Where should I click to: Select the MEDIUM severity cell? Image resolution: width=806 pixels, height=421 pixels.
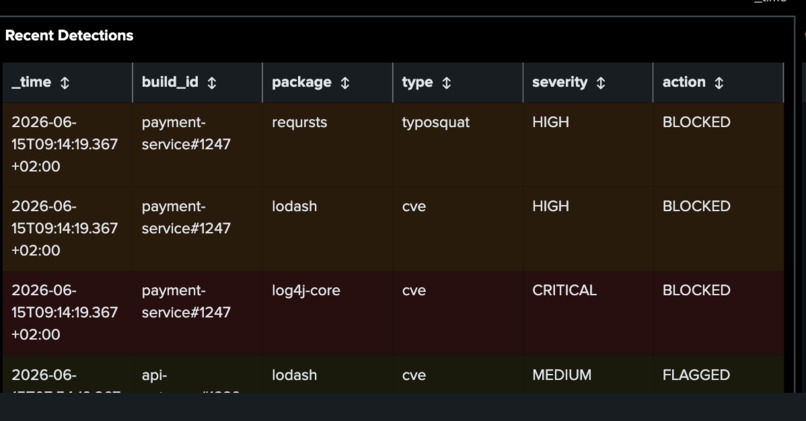pyautogui.click(x=562, y=375)
